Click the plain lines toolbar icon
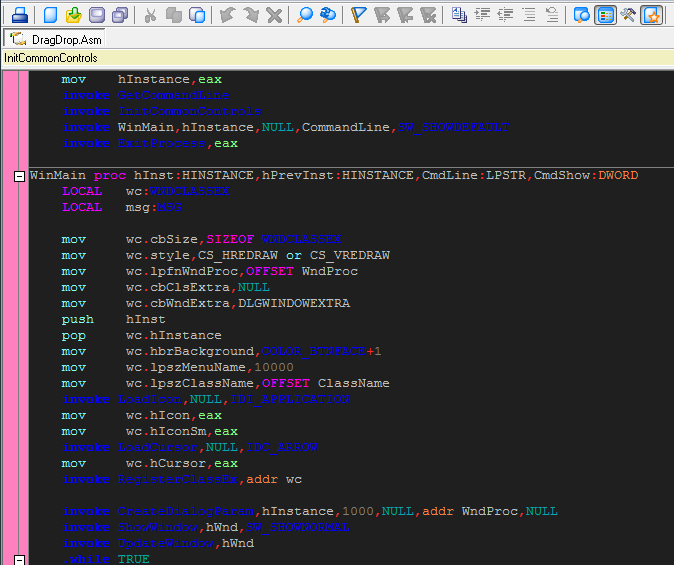Viewport: 674px width, 565px height. click(529, 15)
